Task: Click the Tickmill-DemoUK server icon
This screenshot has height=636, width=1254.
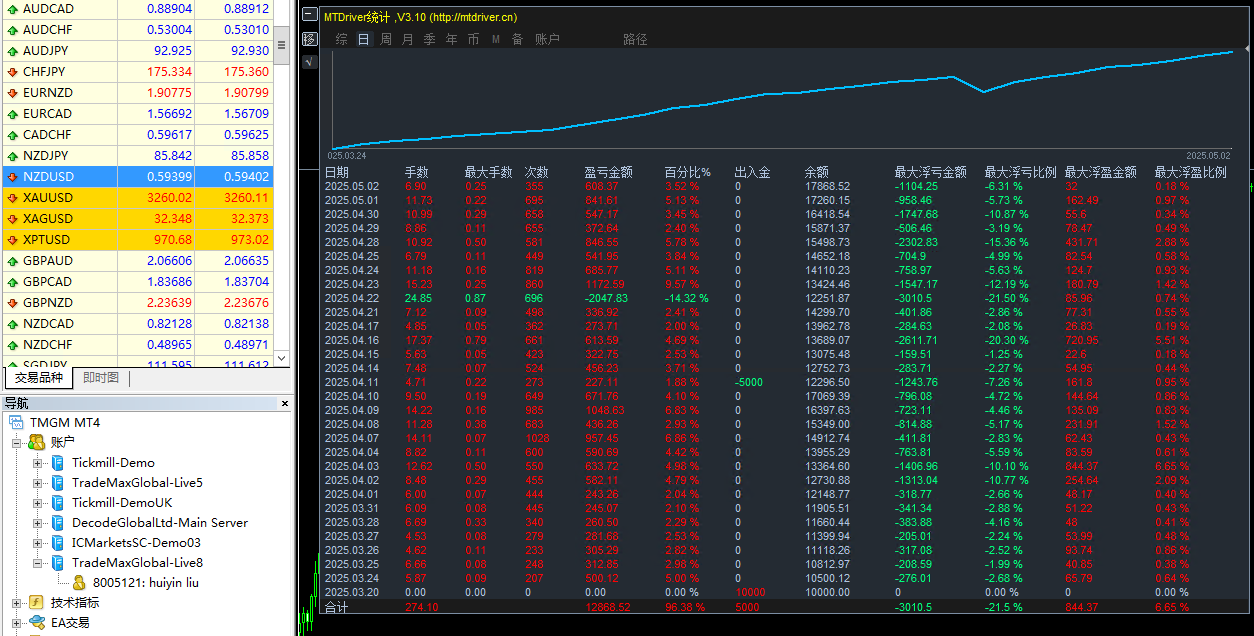Action: point(57,502)
